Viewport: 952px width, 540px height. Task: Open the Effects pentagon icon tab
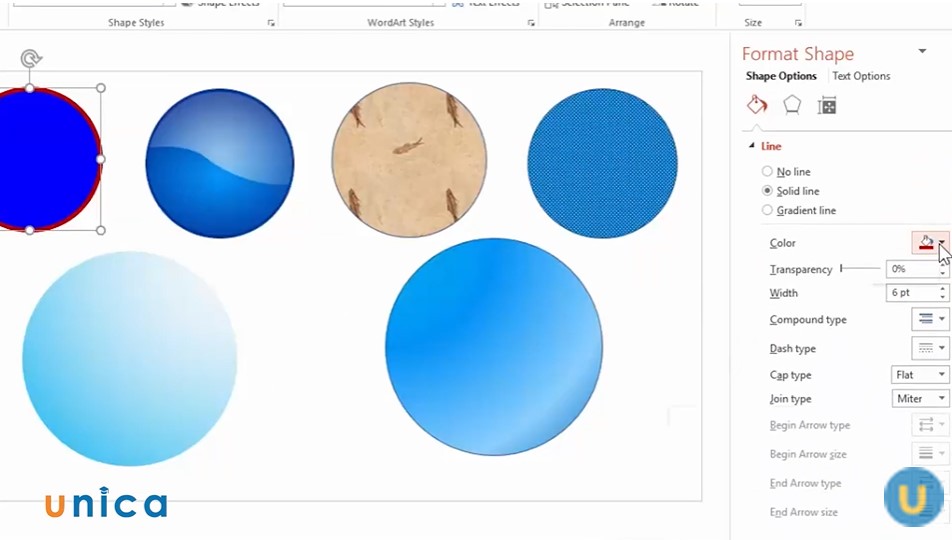click(x=792, y=105)
